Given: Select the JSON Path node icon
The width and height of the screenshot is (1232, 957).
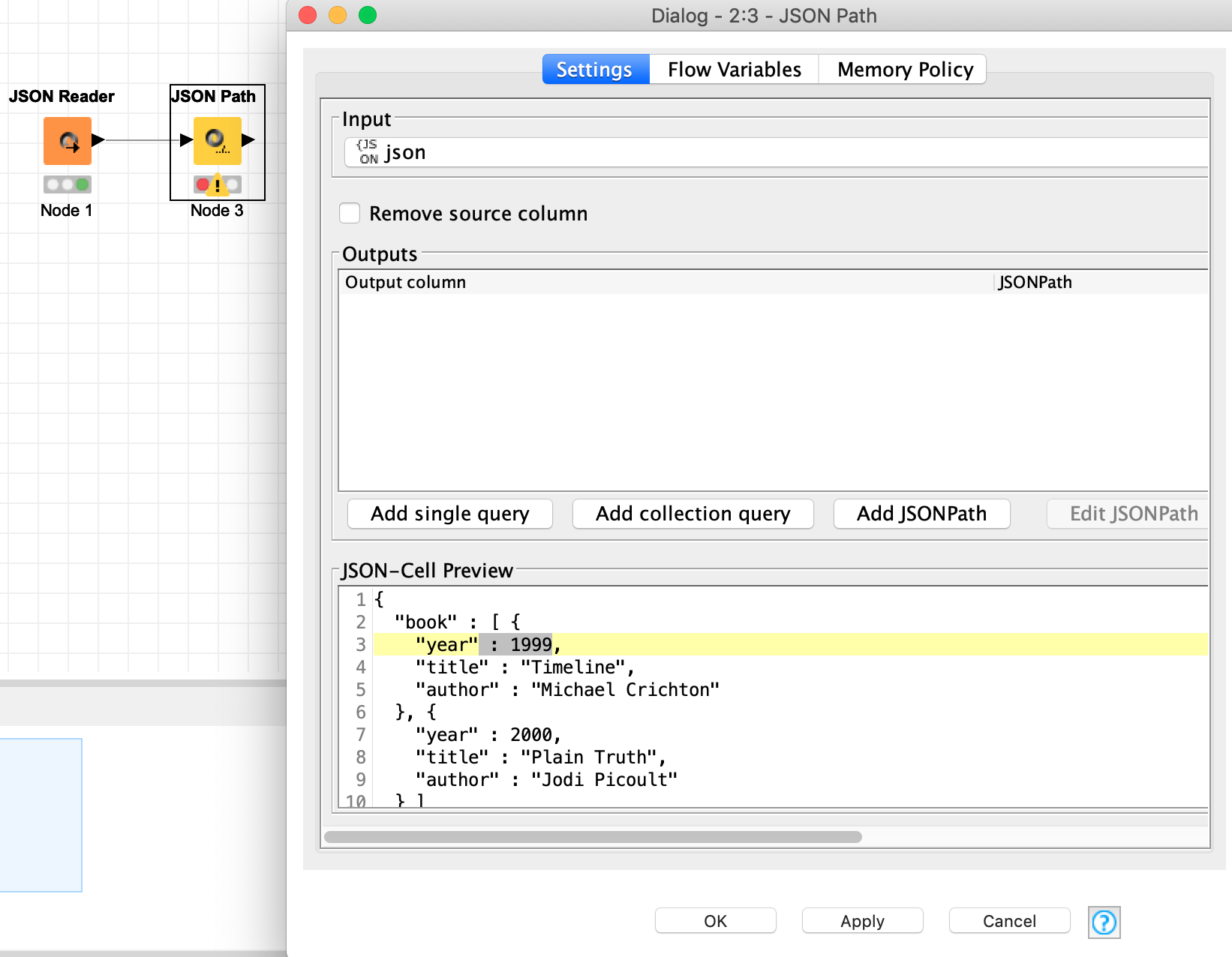Looking at the screenshot, I should (x=218, y=141).
